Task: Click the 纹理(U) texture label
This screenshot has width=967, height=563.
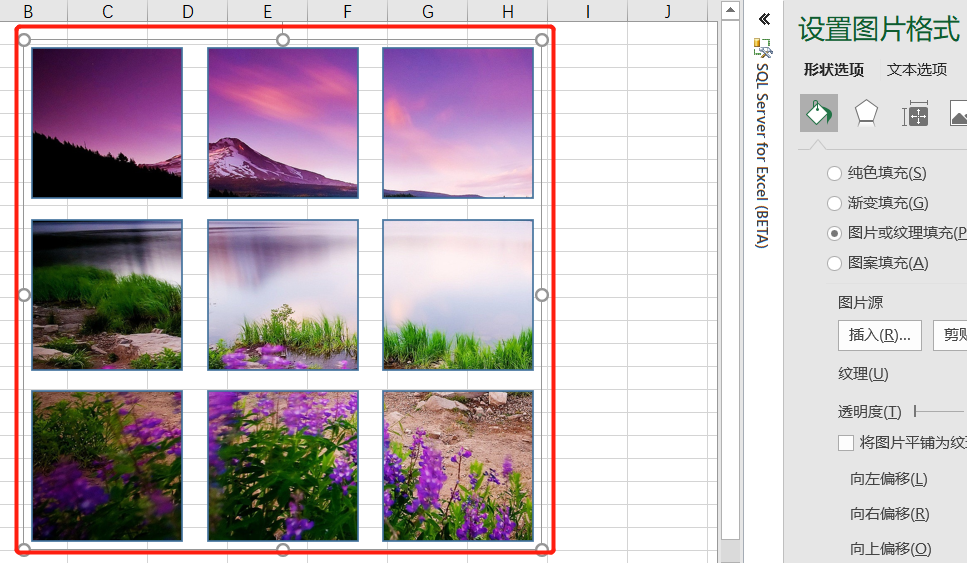Action: point(863,374)
